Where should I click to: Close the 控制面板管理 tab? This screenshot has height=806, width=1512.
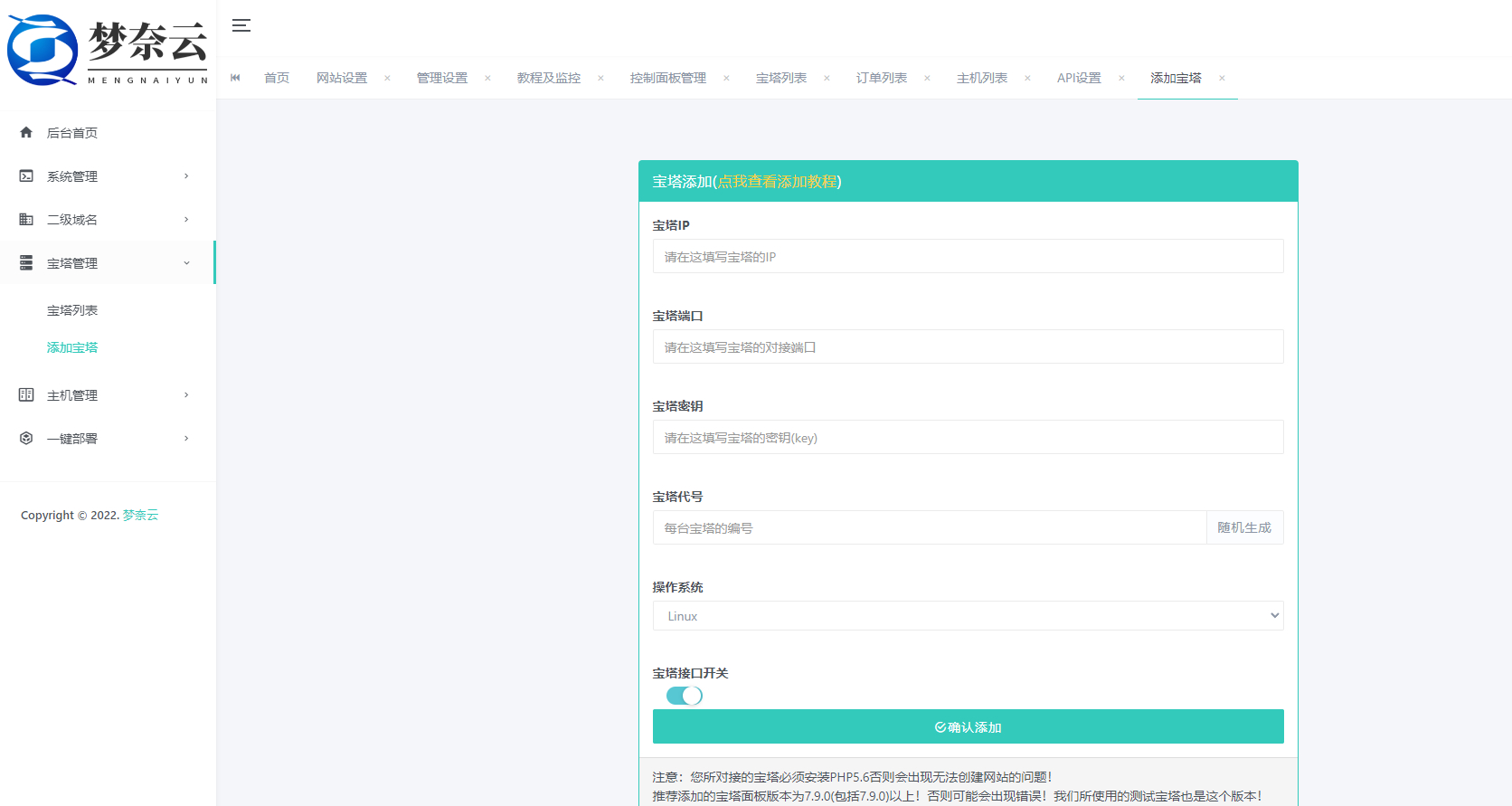[726, 78]
